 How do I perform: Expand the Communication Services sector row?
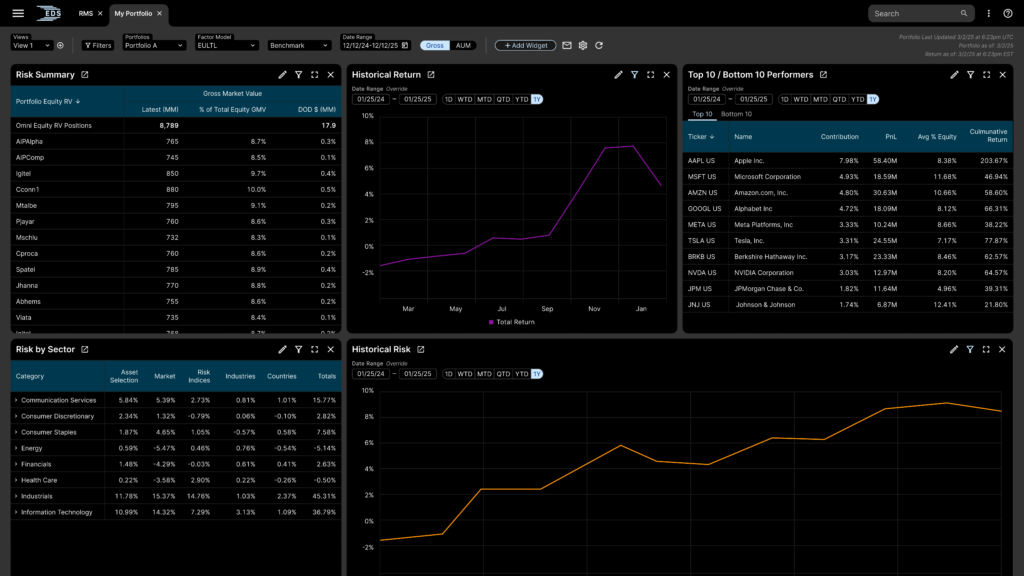[16, 400]
